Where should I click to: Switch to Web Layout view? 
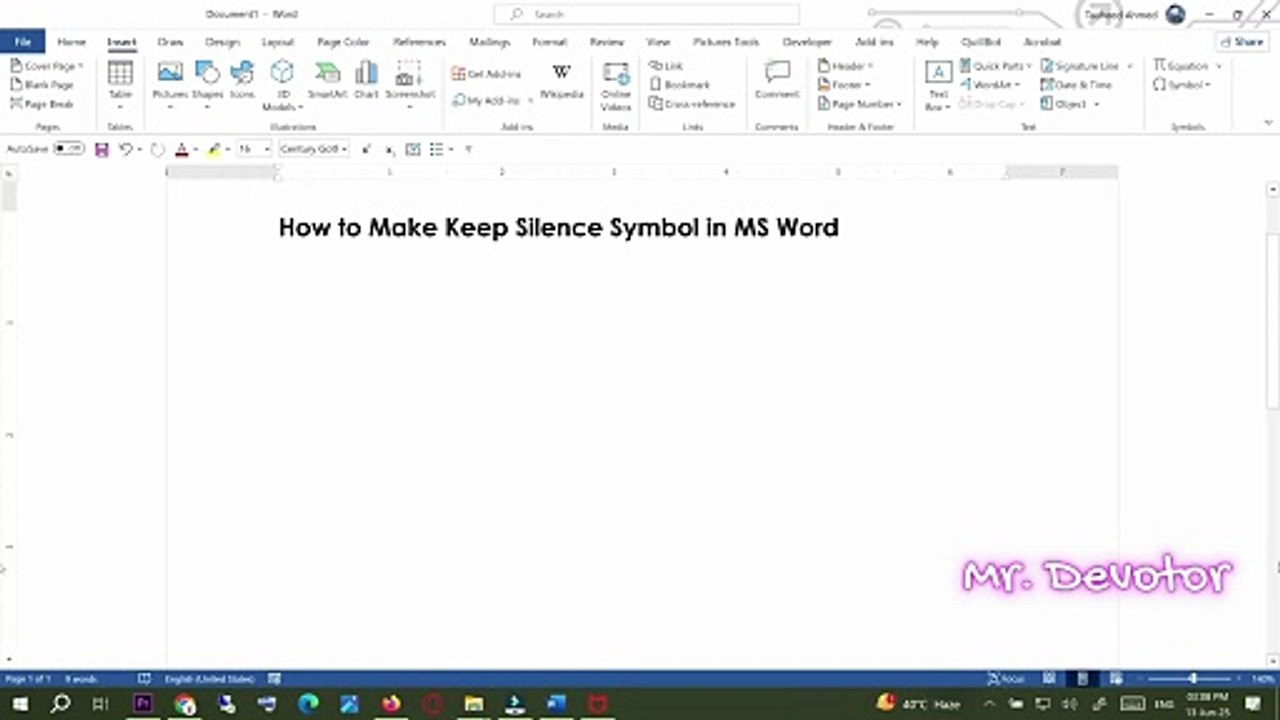[x=1116, y=679]
